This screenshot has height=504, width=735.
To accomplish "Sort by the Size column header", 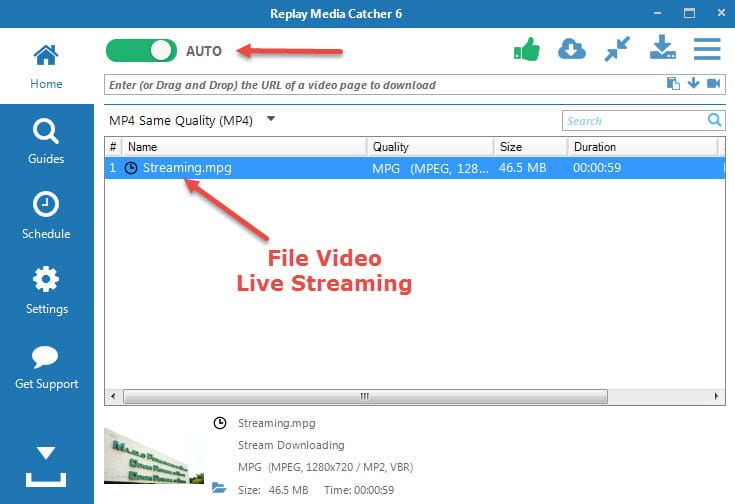I will [531, 147].
